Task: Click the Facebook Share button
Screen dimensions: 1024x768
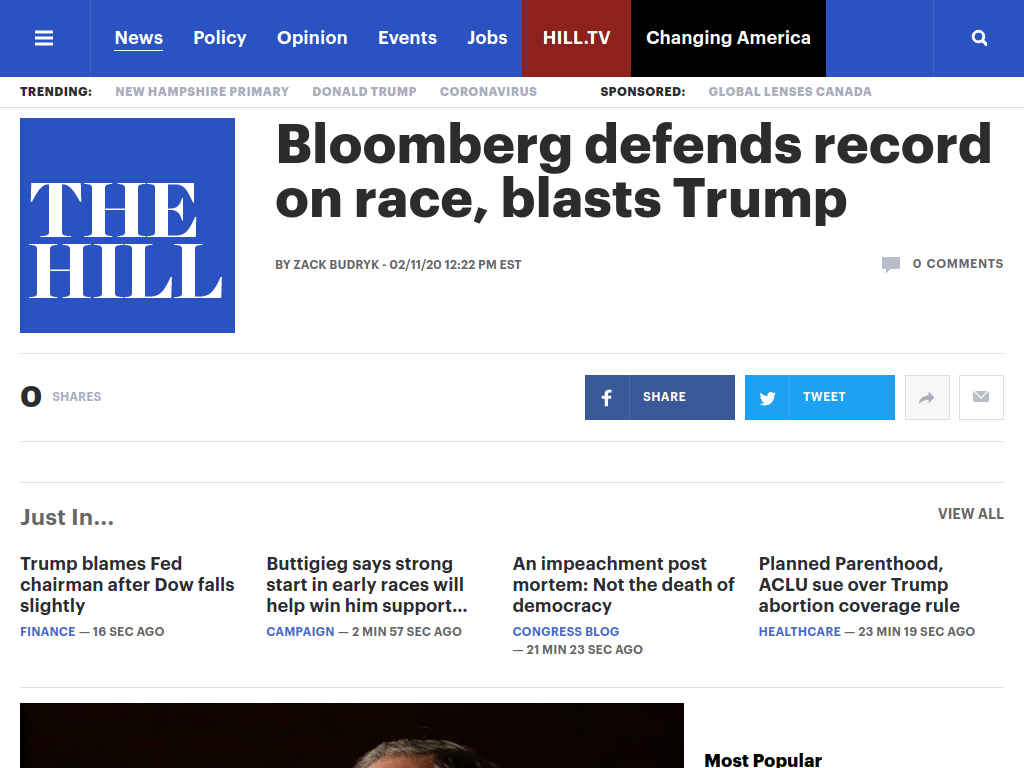Action: pos(660,397)
